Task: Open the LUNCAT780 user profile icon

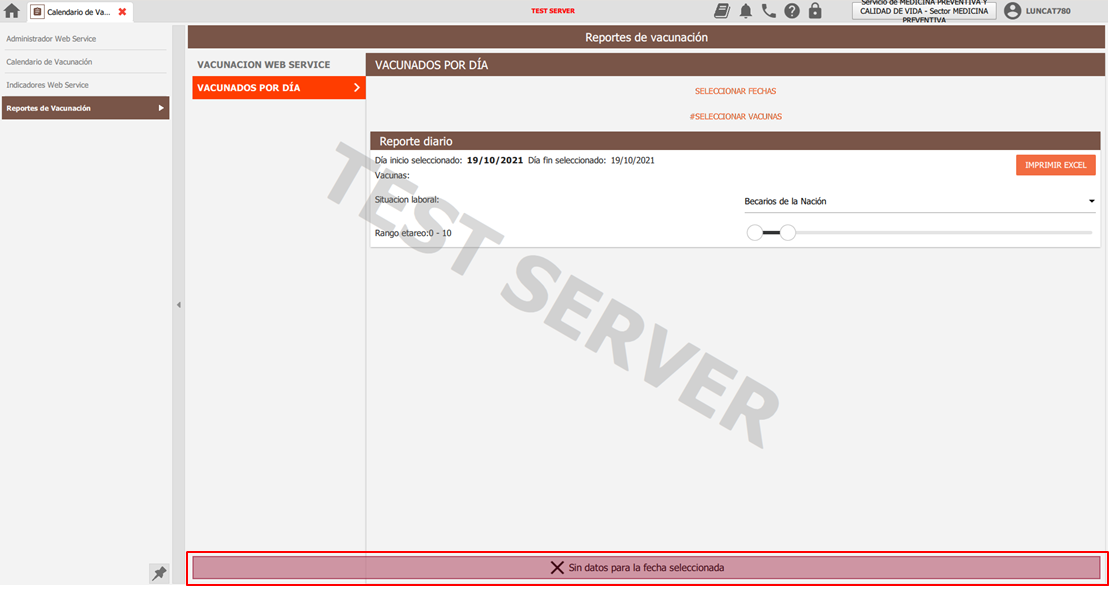Action: [x=1012, y=11]
